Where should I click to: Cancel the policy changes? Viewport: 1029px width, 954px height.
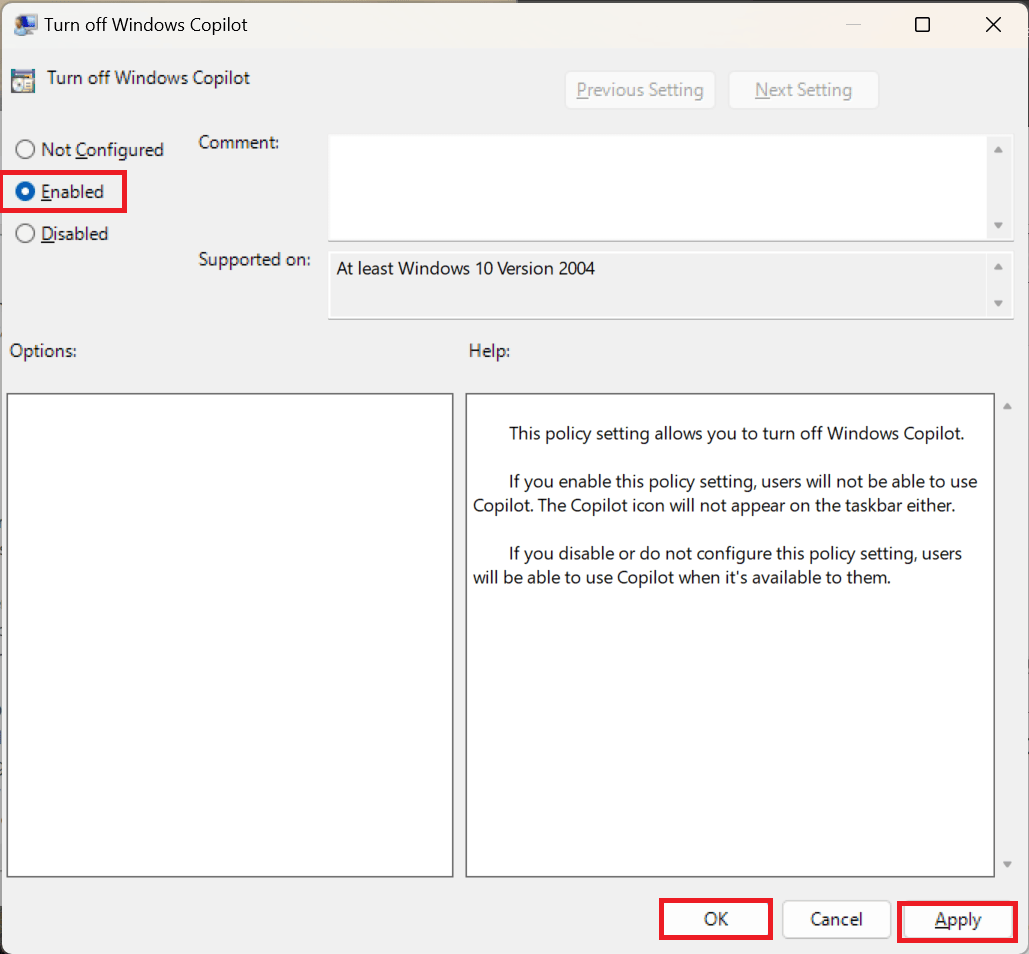point(836,919)
